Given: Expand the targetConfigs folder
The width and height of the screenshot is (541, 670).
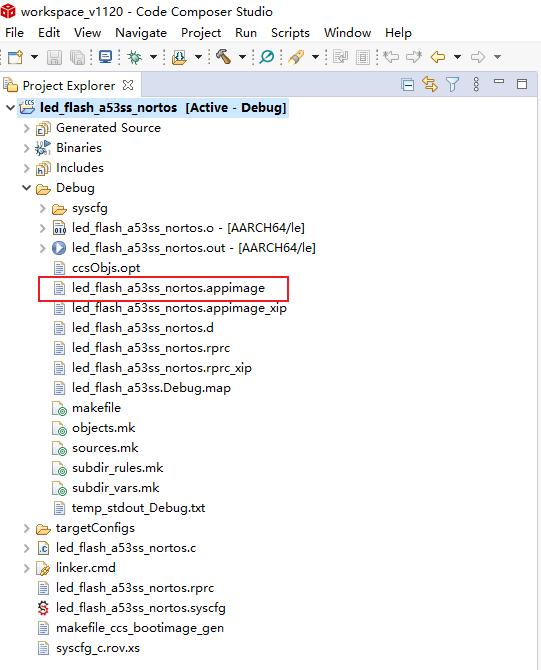Looking at the screenshot, I should click(x=26, y=529).
